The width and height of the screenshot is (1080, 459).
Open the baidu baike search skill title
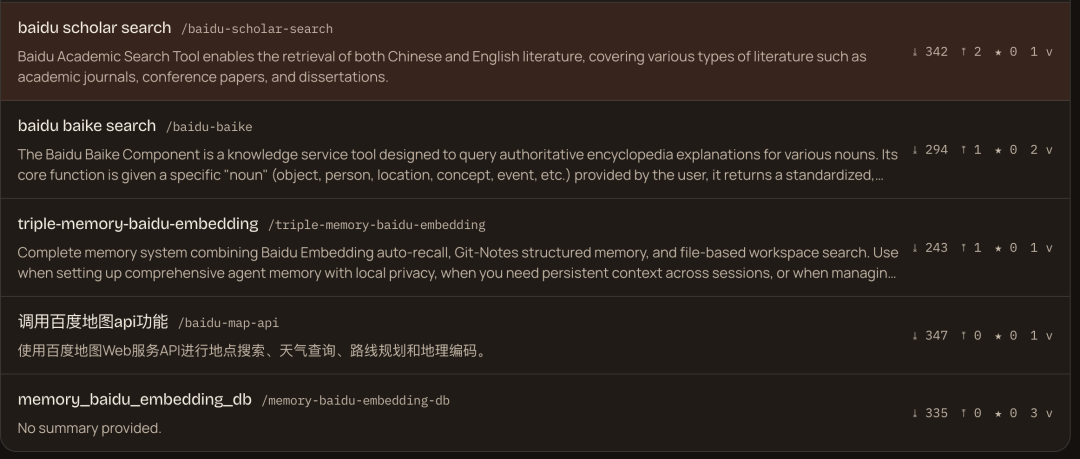[87, 126]
